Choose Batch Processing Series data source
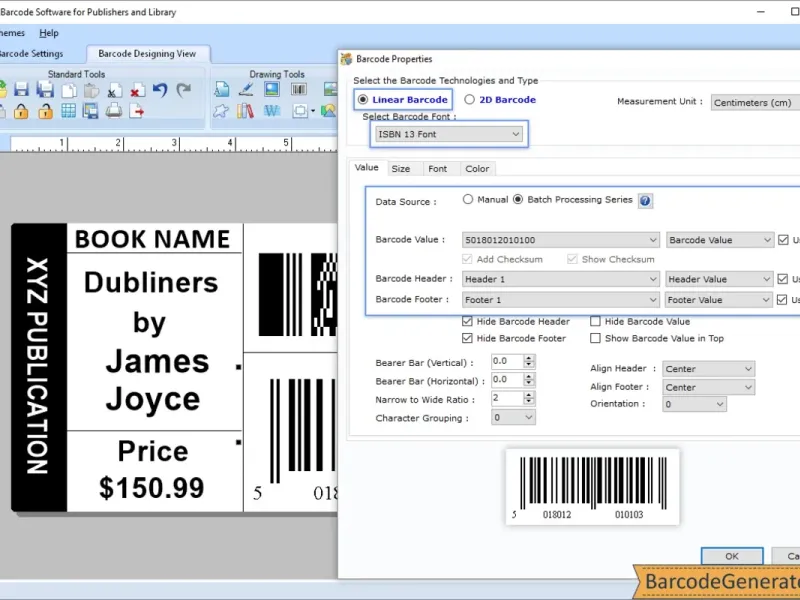This screenshot has width=800, height=600. [518, 199]
